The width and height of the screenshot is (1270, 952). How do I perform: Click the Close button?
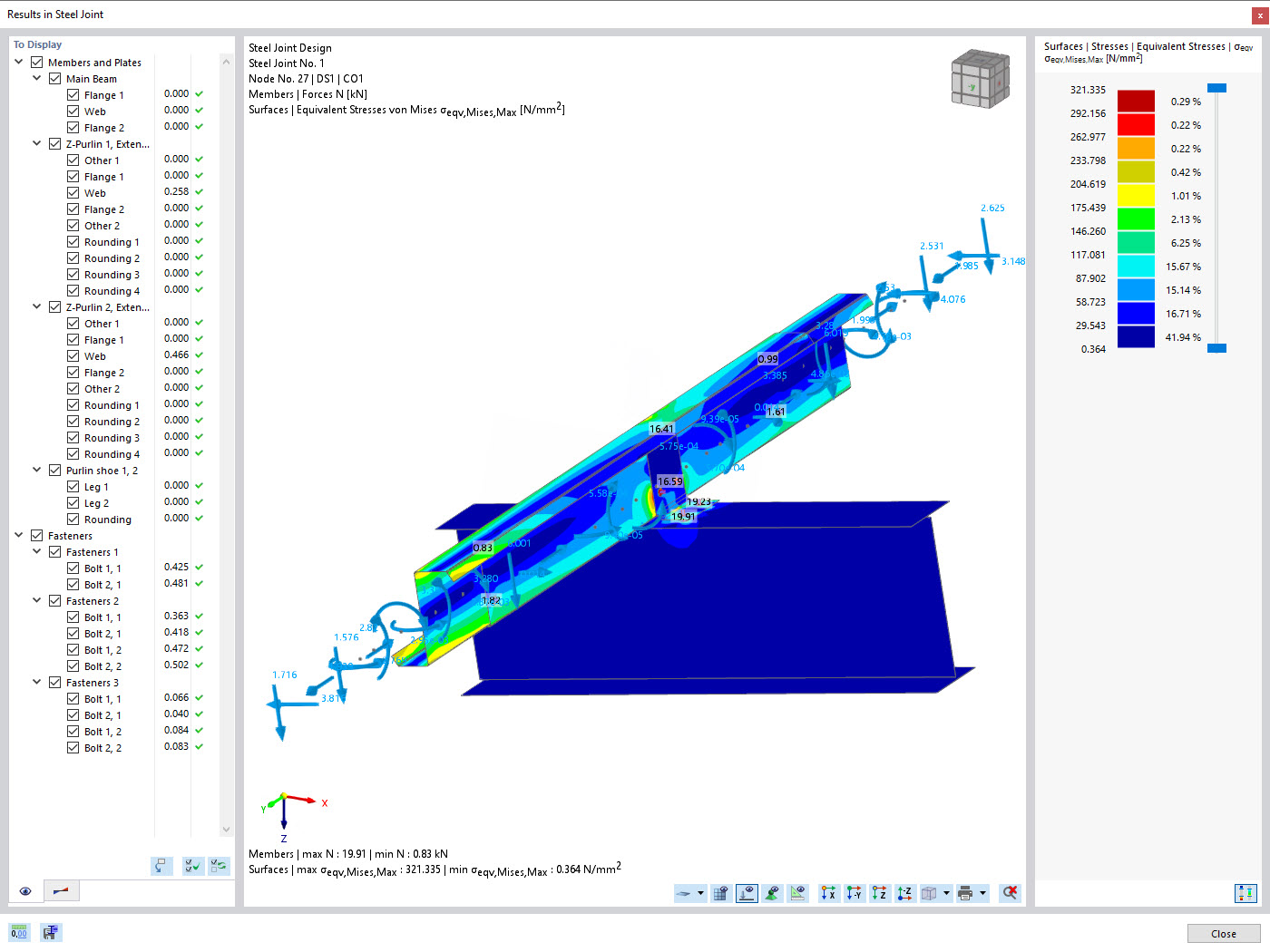pos(1224,934)
